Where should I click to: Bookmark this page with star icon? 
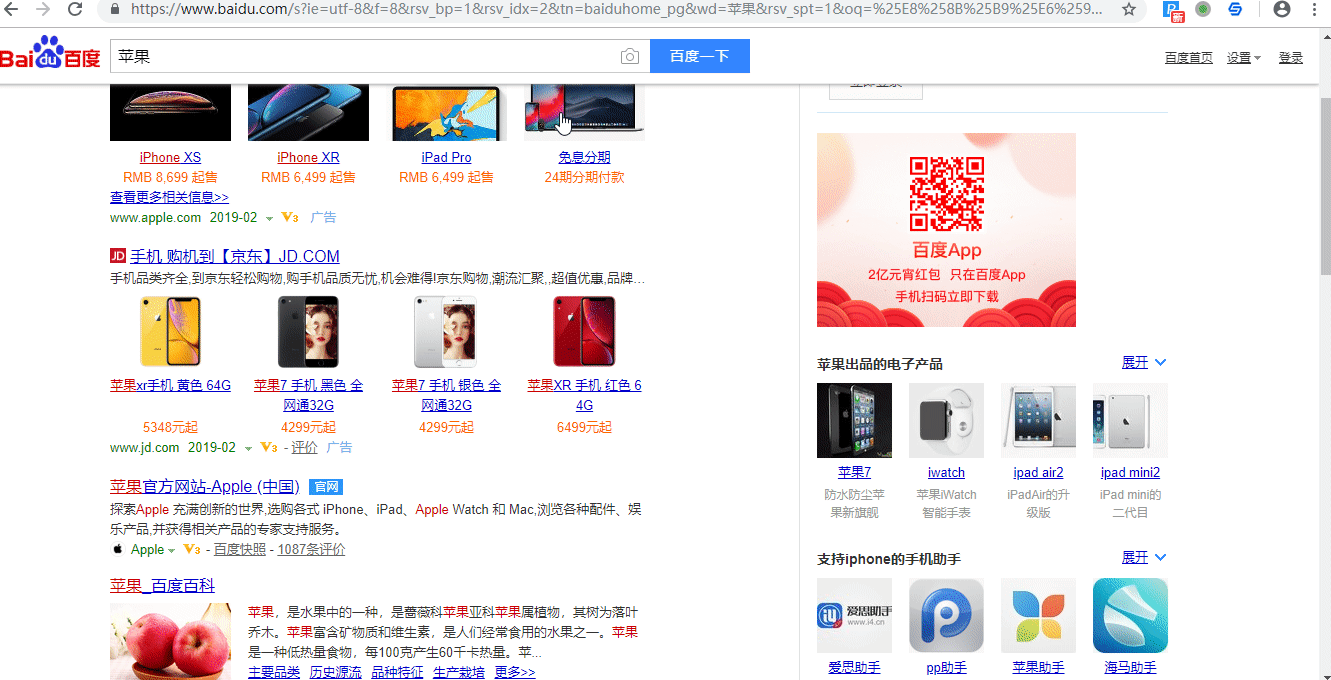(1129, 9)
